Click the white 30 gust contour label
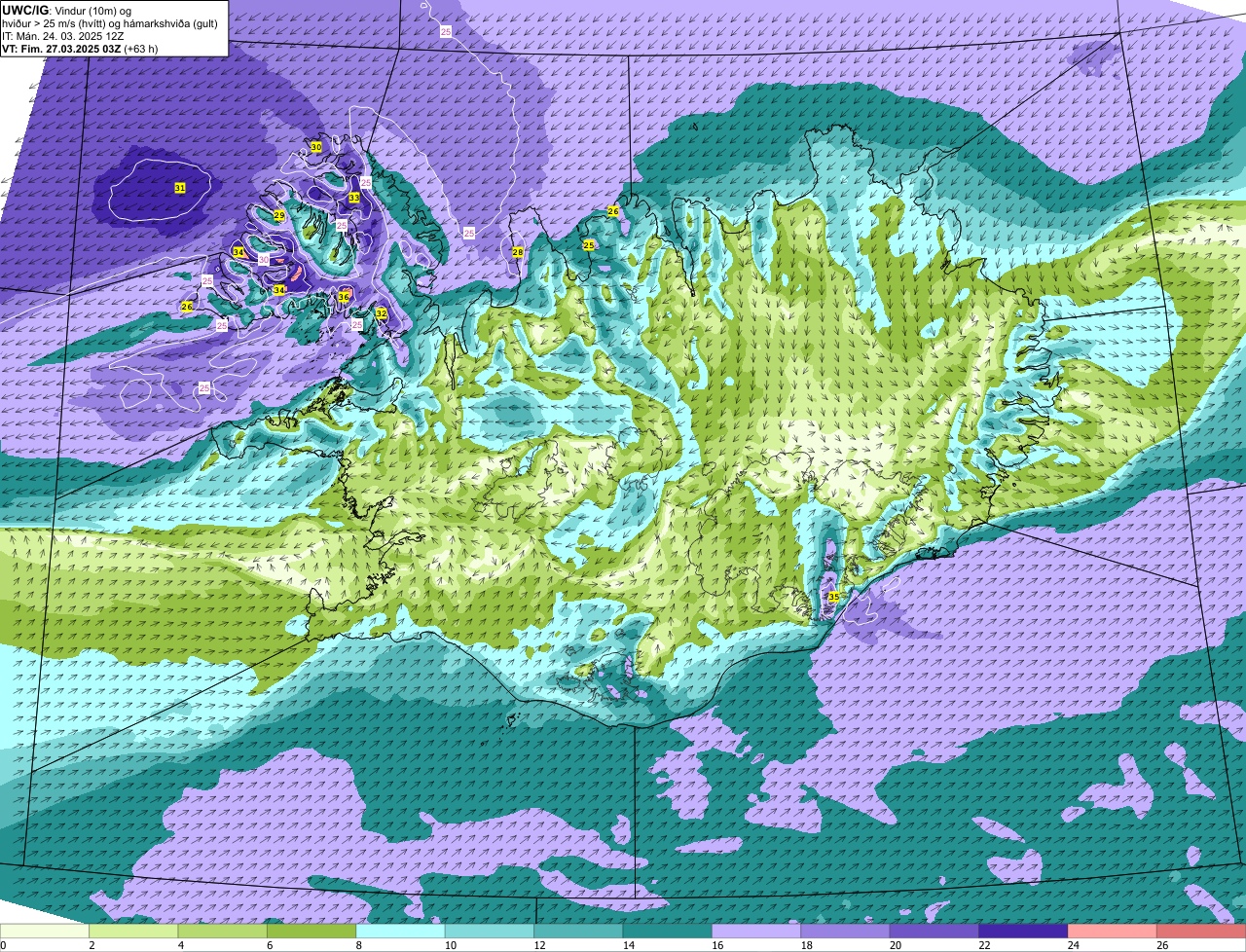 (x=263, y=260)
